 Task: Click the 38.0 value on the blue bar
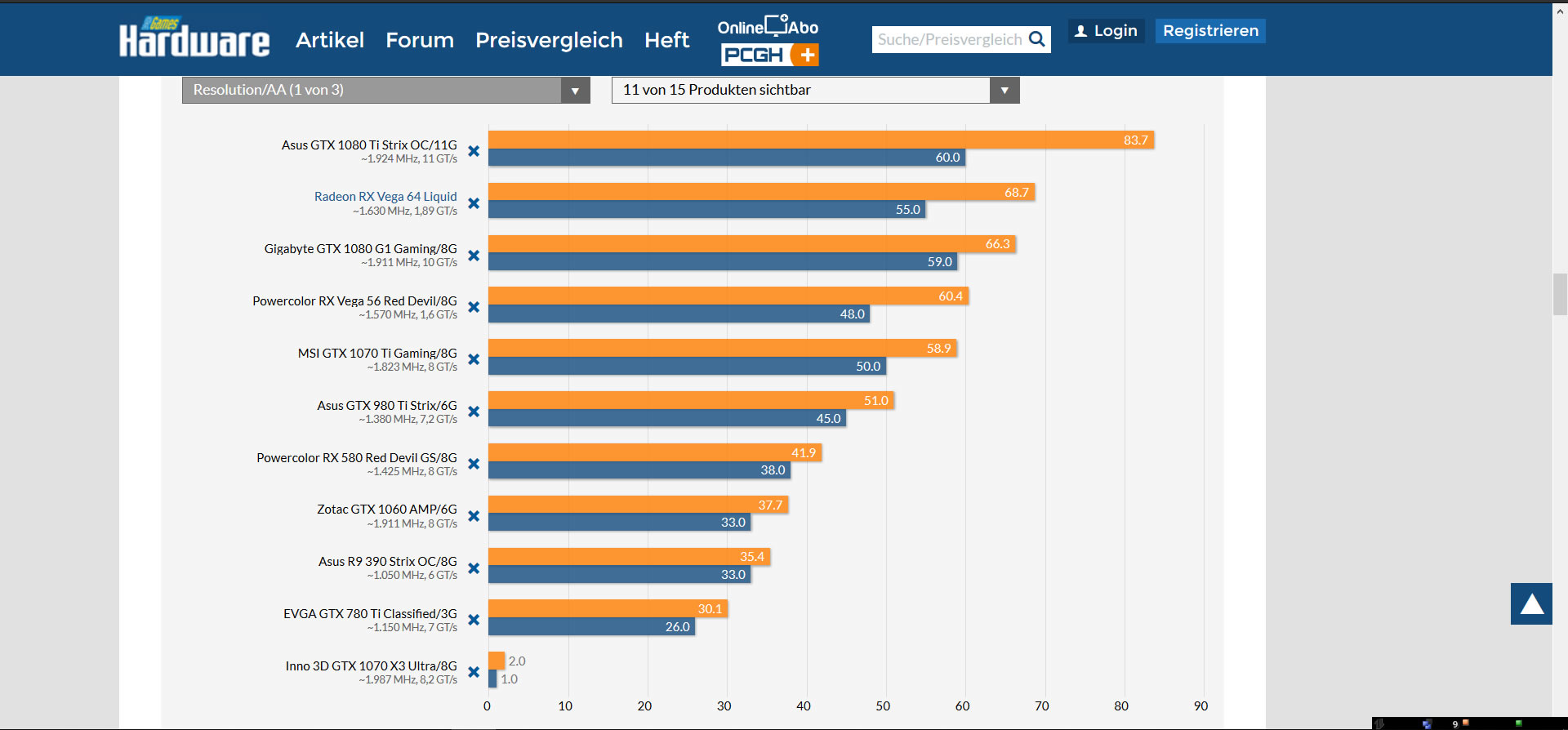773,470
